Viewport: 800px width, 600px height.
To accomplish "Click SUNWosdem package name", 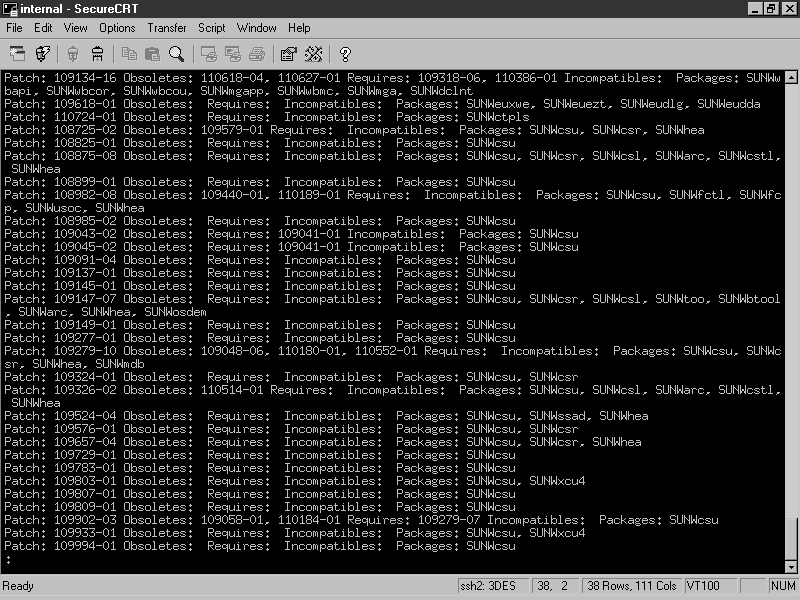I will [176, 312].
